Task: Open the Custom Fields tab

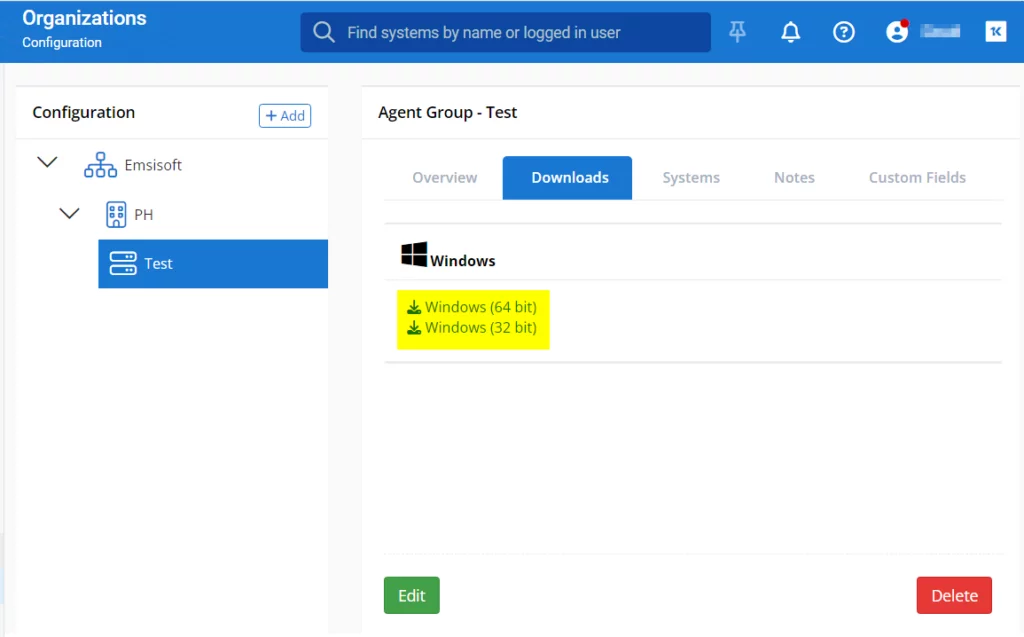Action: (917, 178)
